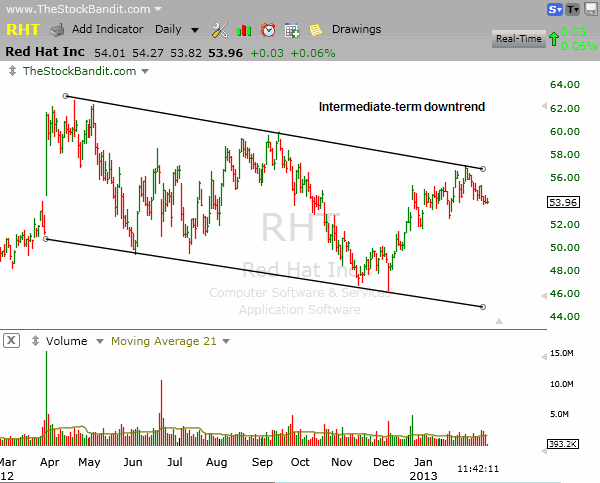
Task: Click the small triangle marker near 46.00 scale
Action: coord(544,296)
